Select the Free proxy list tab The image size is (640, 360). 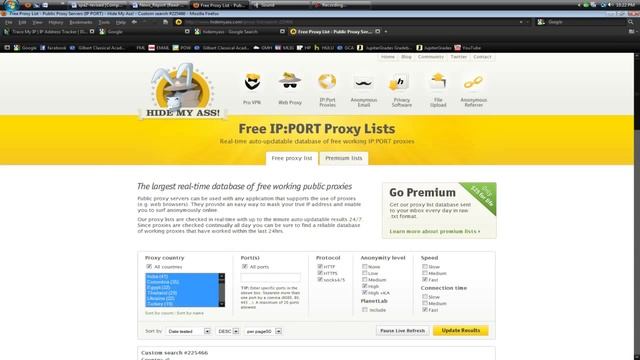coord(292,158)
